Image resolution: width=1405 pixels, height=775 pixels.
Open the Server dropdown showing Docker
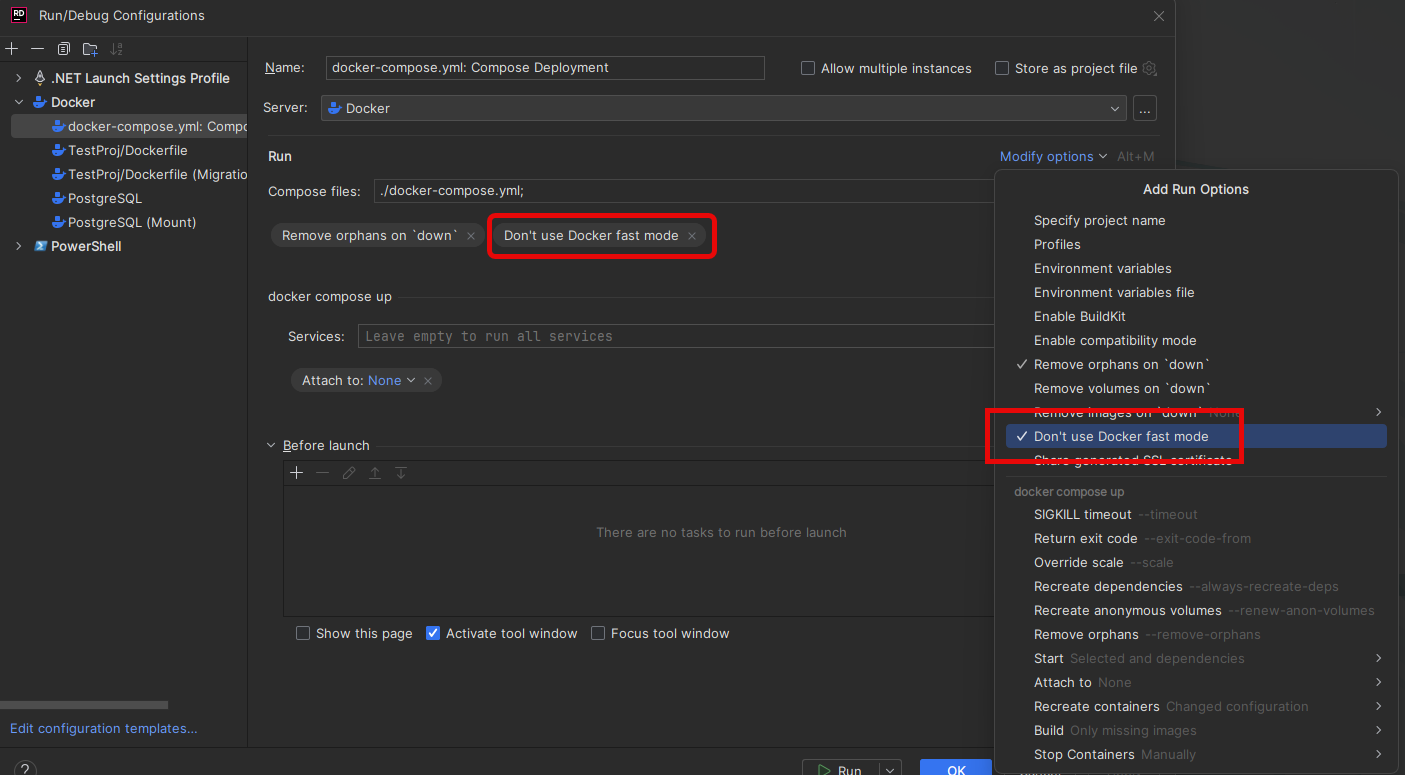(724, 108)
